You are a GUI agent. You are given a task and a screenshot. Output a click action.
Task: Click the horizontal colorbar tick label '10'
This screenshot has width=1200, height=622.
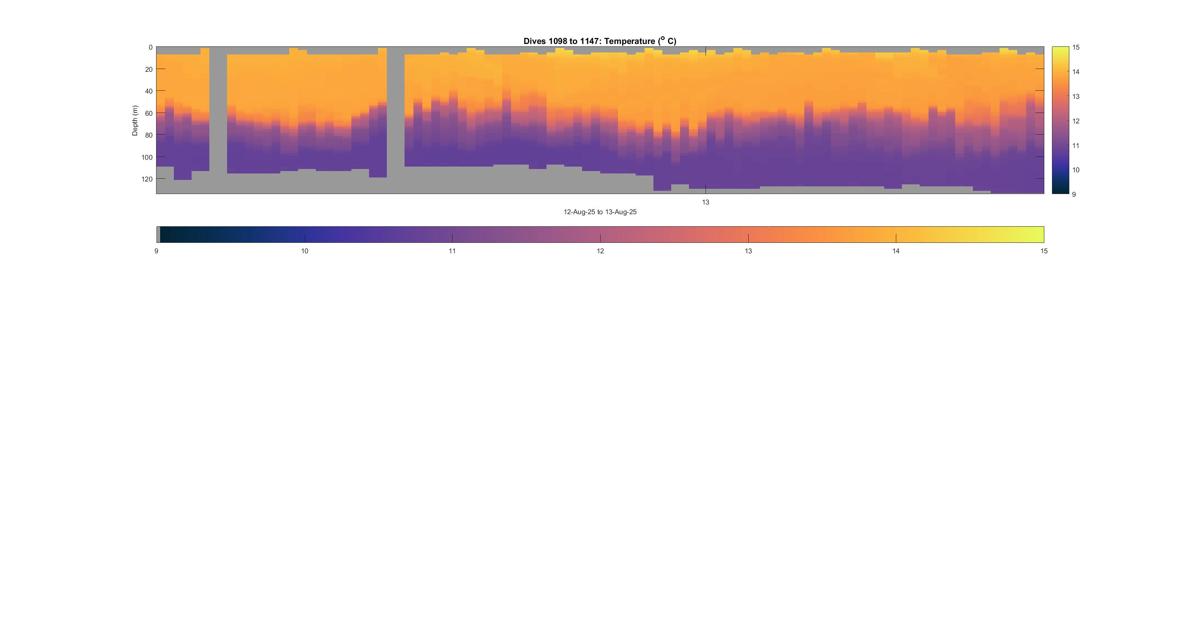[304, 252]
